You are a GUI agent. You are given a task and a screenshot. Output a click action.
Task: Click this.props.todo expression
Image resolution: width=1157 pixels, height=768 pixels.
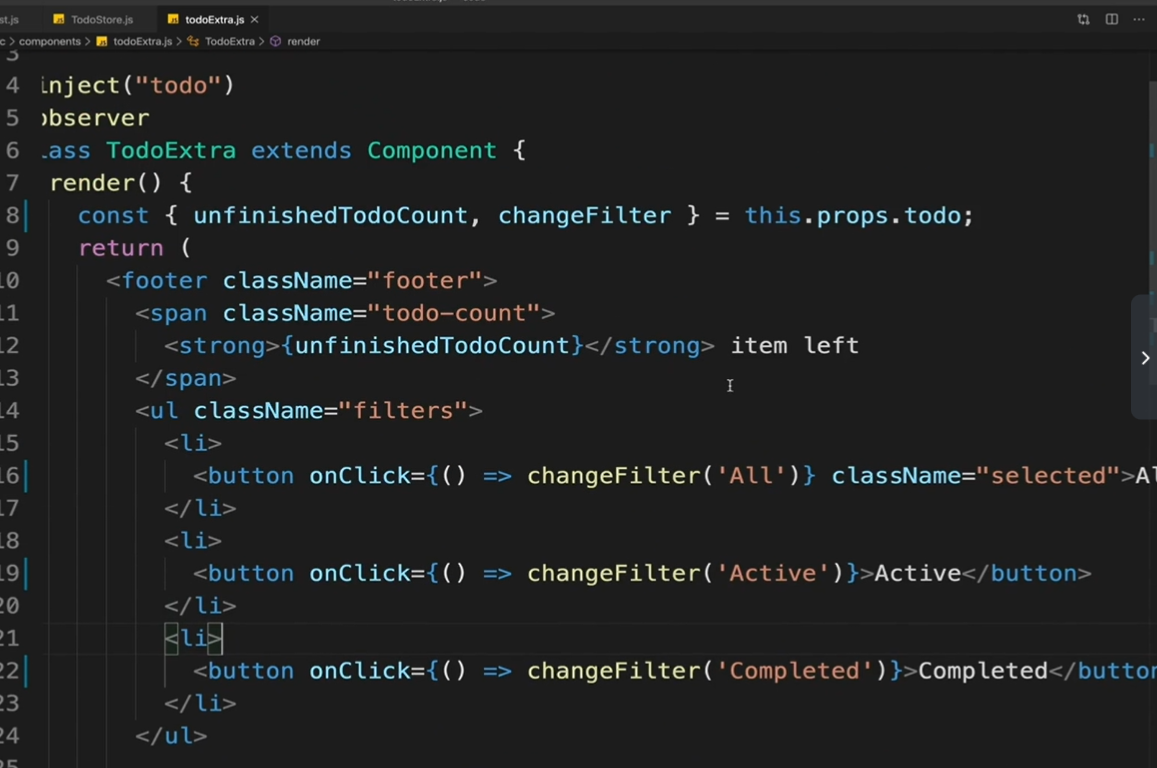852,215
